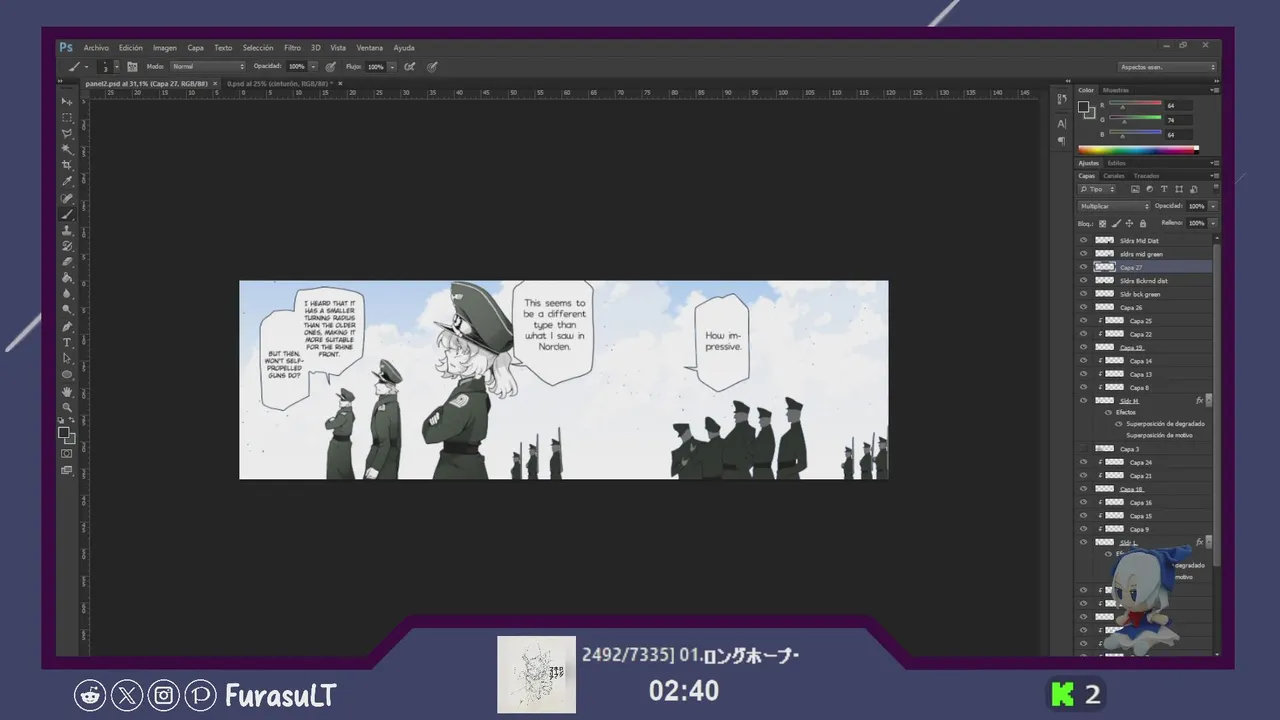Click the pixel layer filter icon
1280x720 pixels.
(x=1135, y=189)
